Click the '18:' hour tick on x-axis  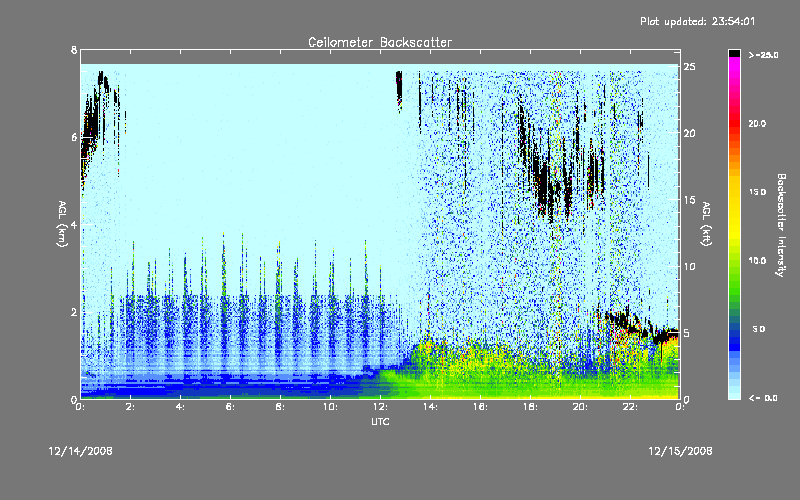pyautogui.click(x=531, y=407)
